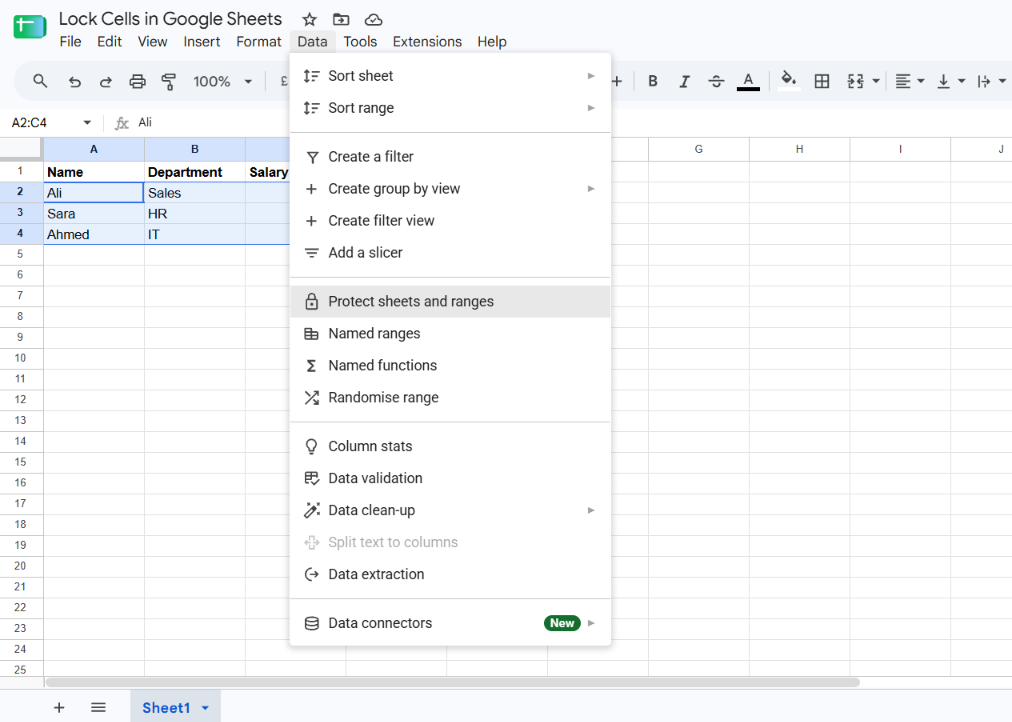Choose Create filter view

click(x=450, y=221)
